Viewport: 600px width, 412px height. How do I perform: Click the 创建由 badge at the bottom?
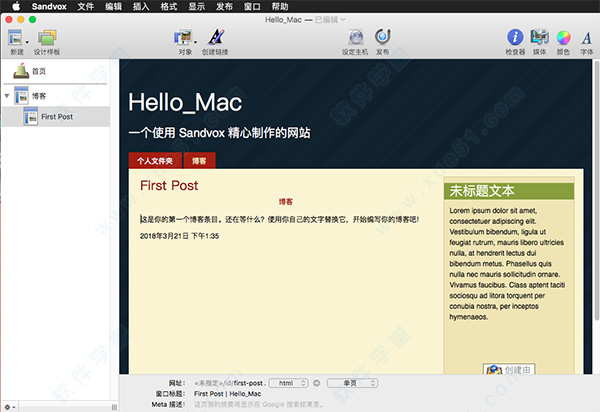[x=509, y=369]
